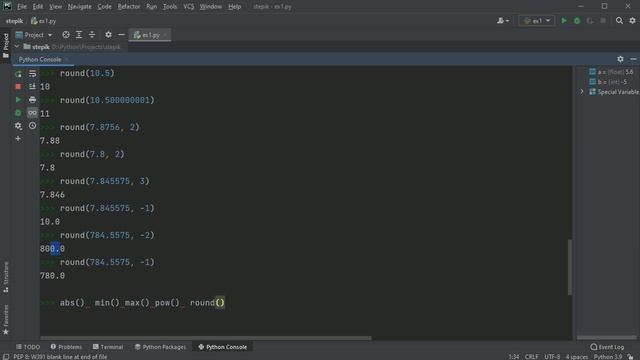Click the console vertical scrollbar
This screenshot has width=640, height=360.
tap(569, 267)
